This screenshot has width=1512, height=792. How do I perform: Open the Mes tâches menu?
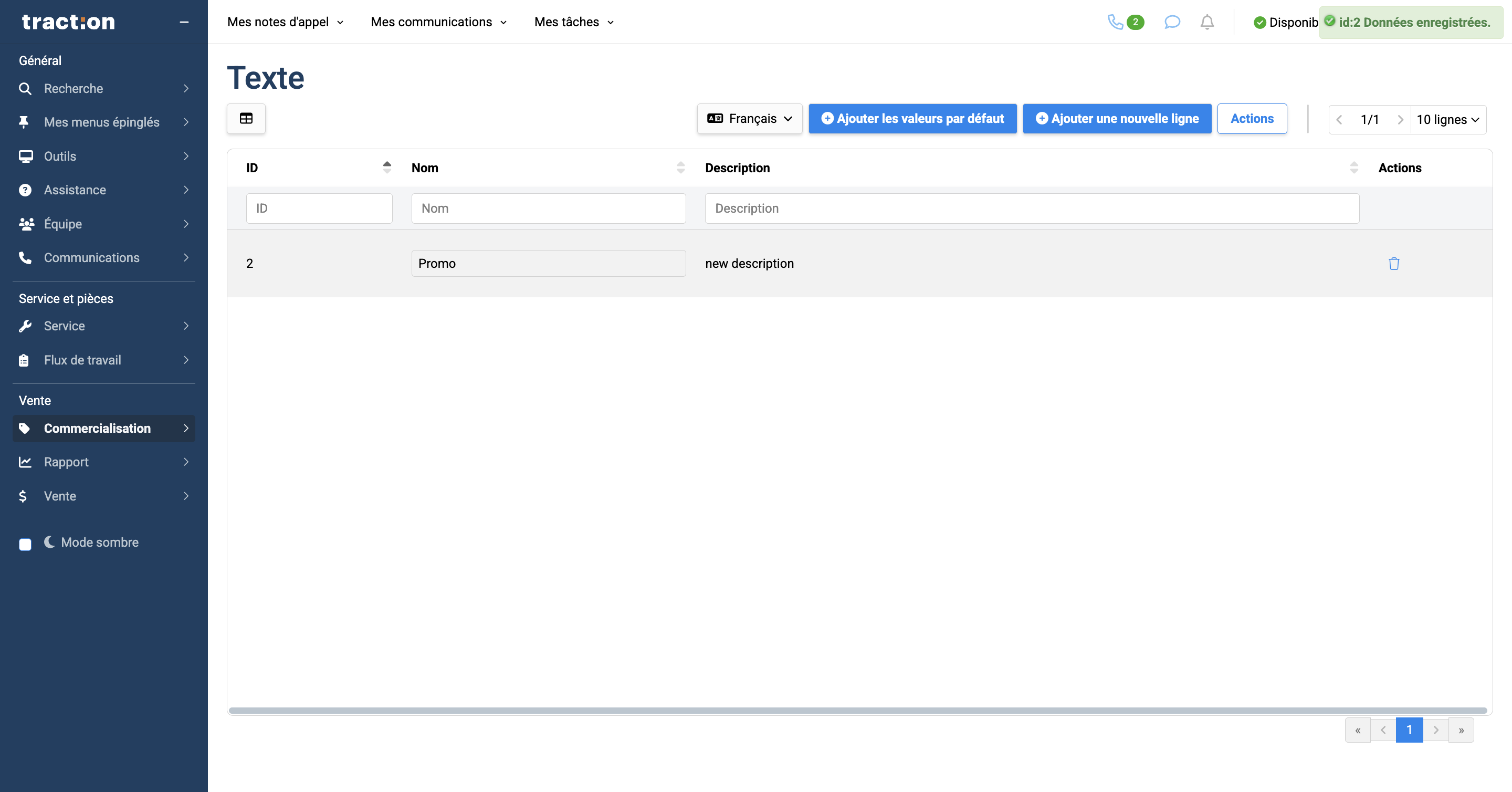573,22
